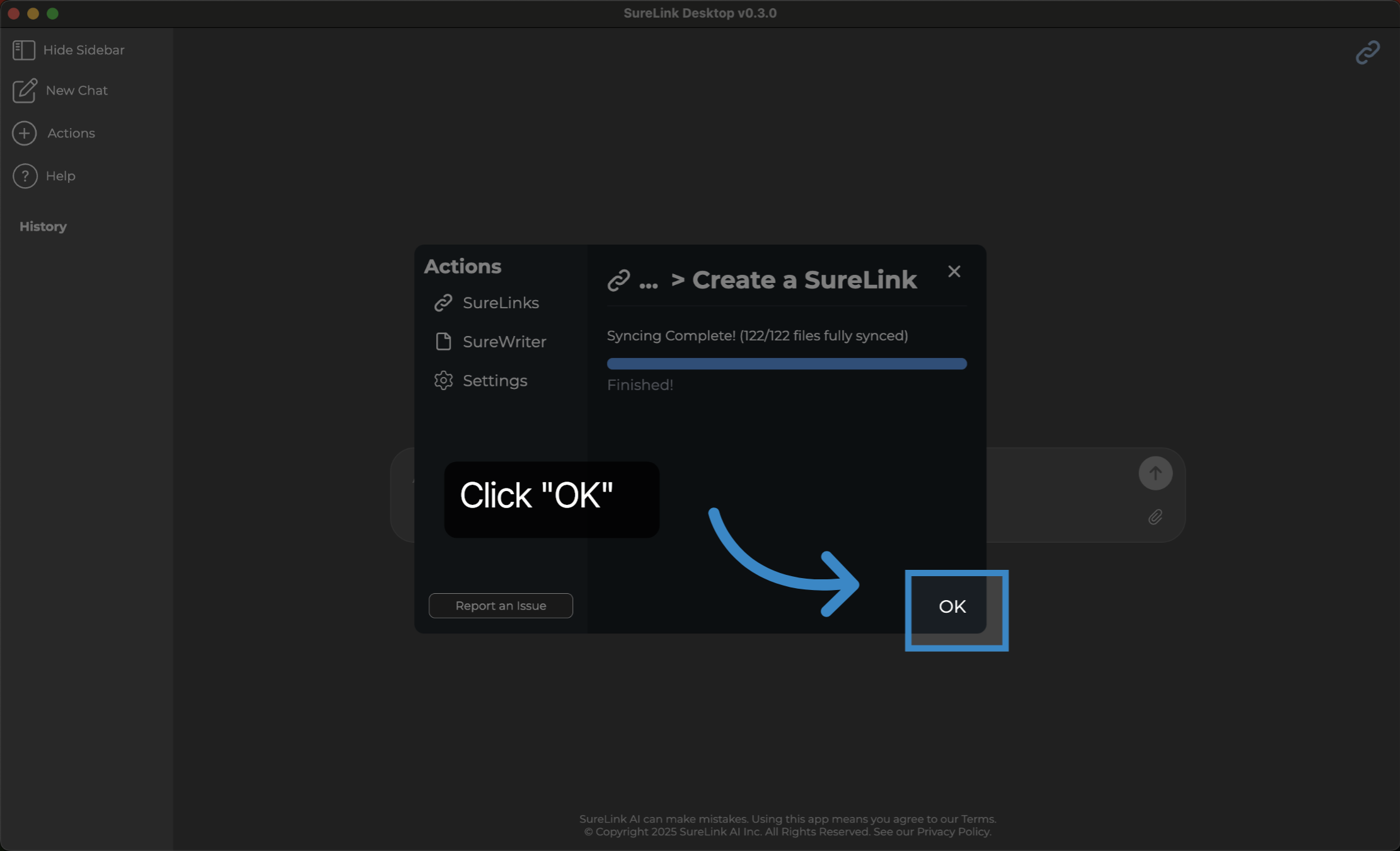This screenshot has width=1400, height=851.
Task: Click the Actions plus circle icon
Action: pyautogui.click(x=25, y=133)
